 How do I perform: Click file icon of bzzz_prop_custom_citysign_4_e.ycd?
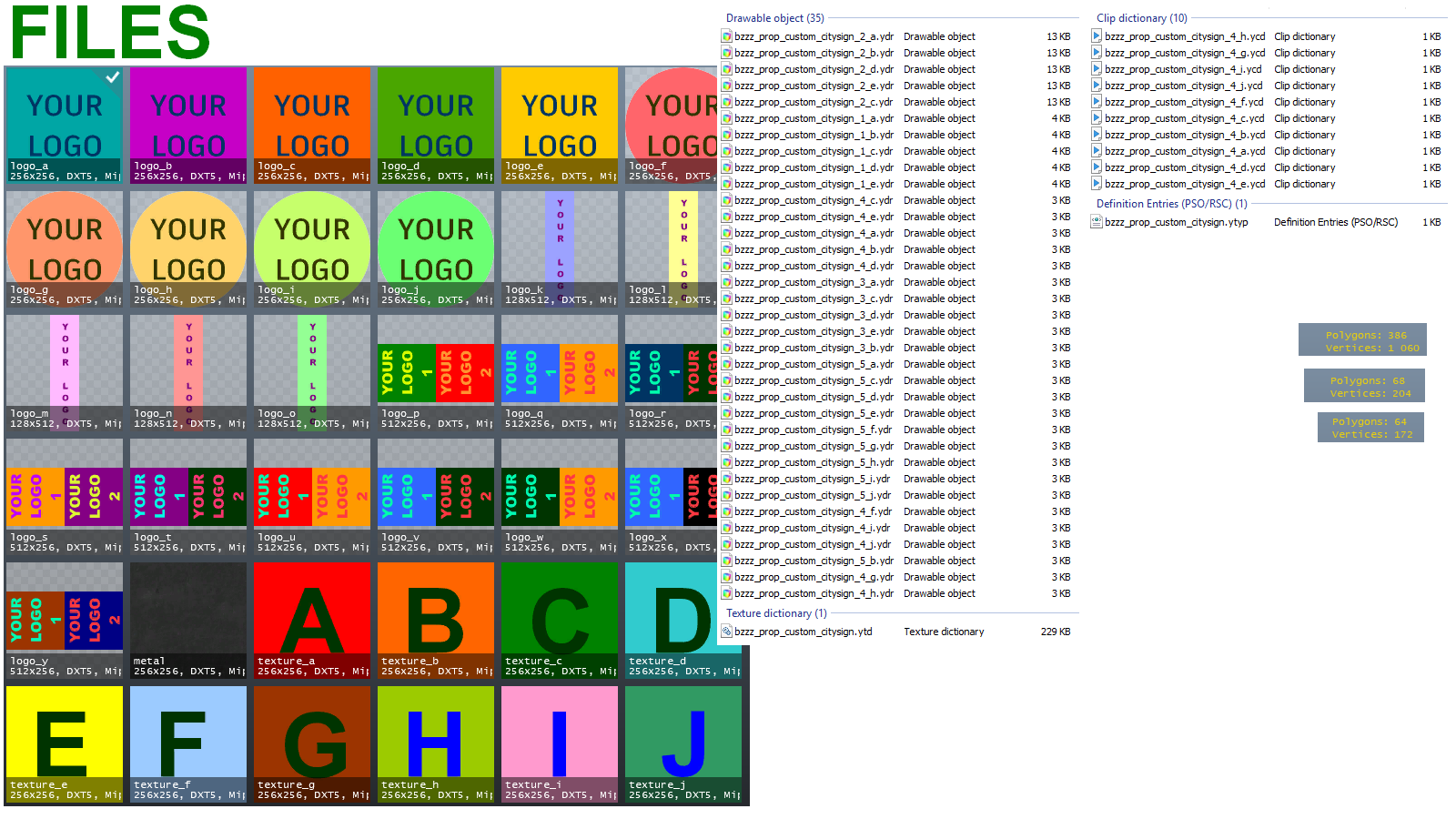tap(1097, 184)
